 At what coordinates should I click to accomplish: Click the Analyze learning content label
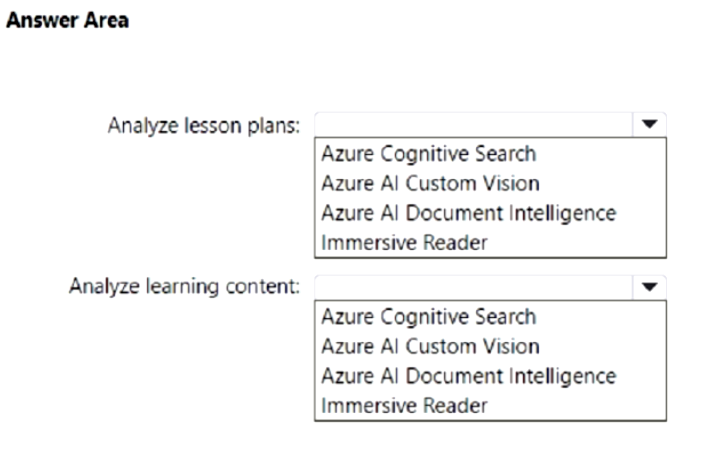tap(184, 287)
